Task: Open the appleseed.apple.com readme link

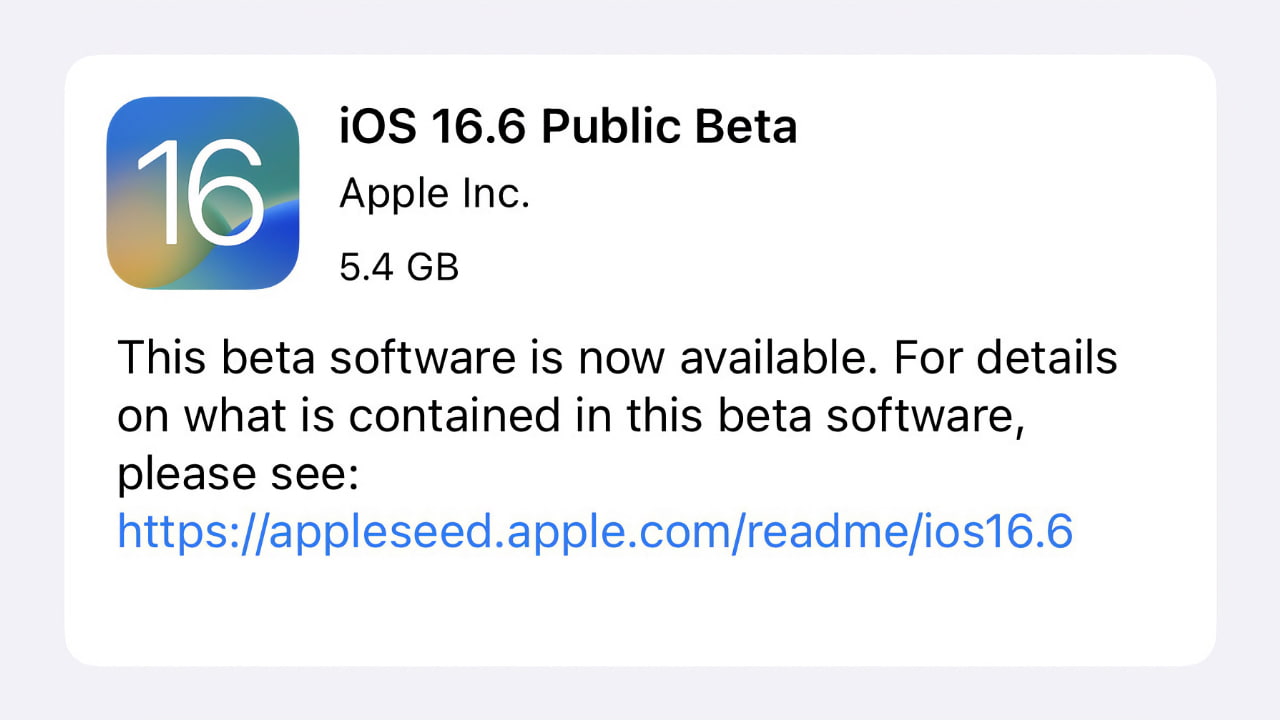Action: (x=595, y=531)
